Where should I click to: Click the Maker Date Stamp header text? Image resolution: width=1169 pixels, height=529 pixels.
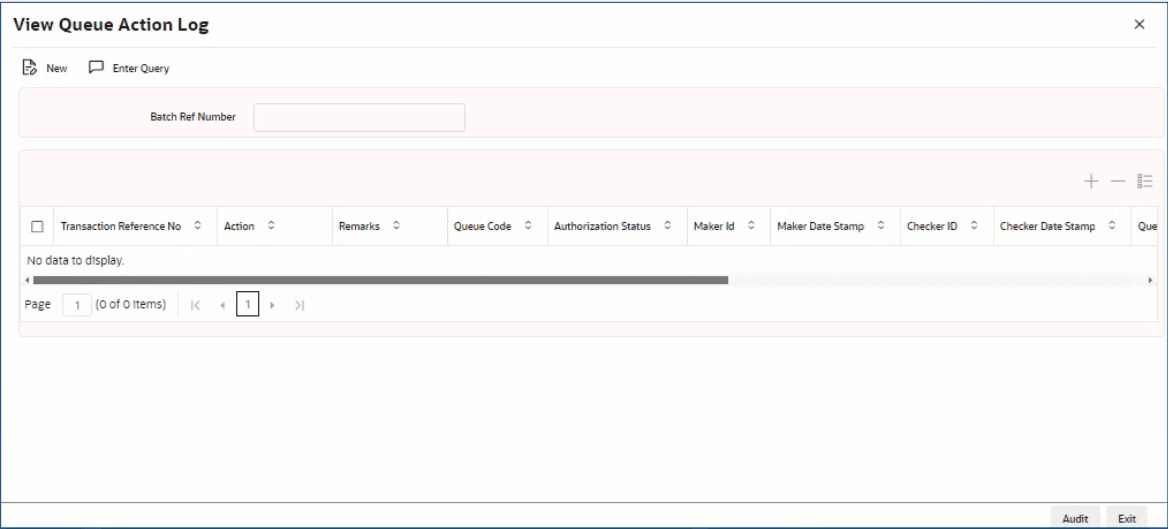821,227
